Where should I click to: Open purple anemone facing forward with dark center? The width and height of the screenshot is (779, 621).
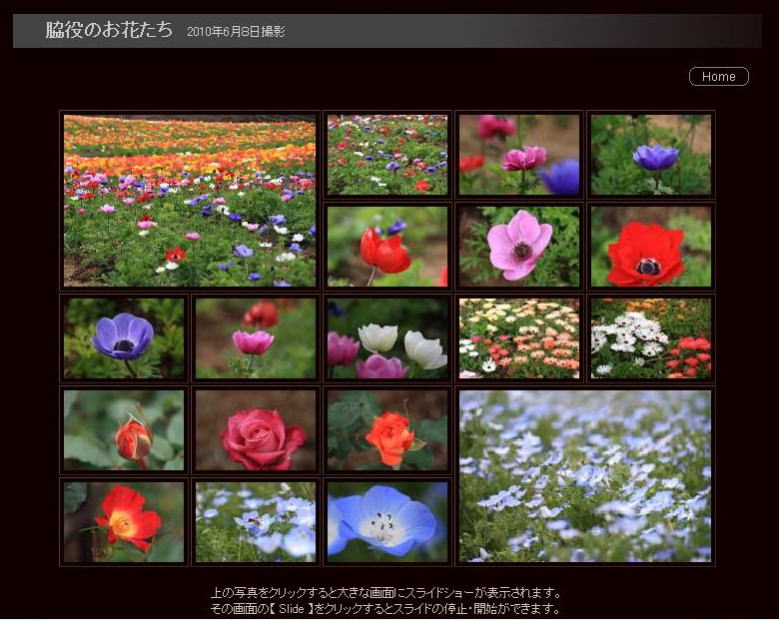[124, 338]
